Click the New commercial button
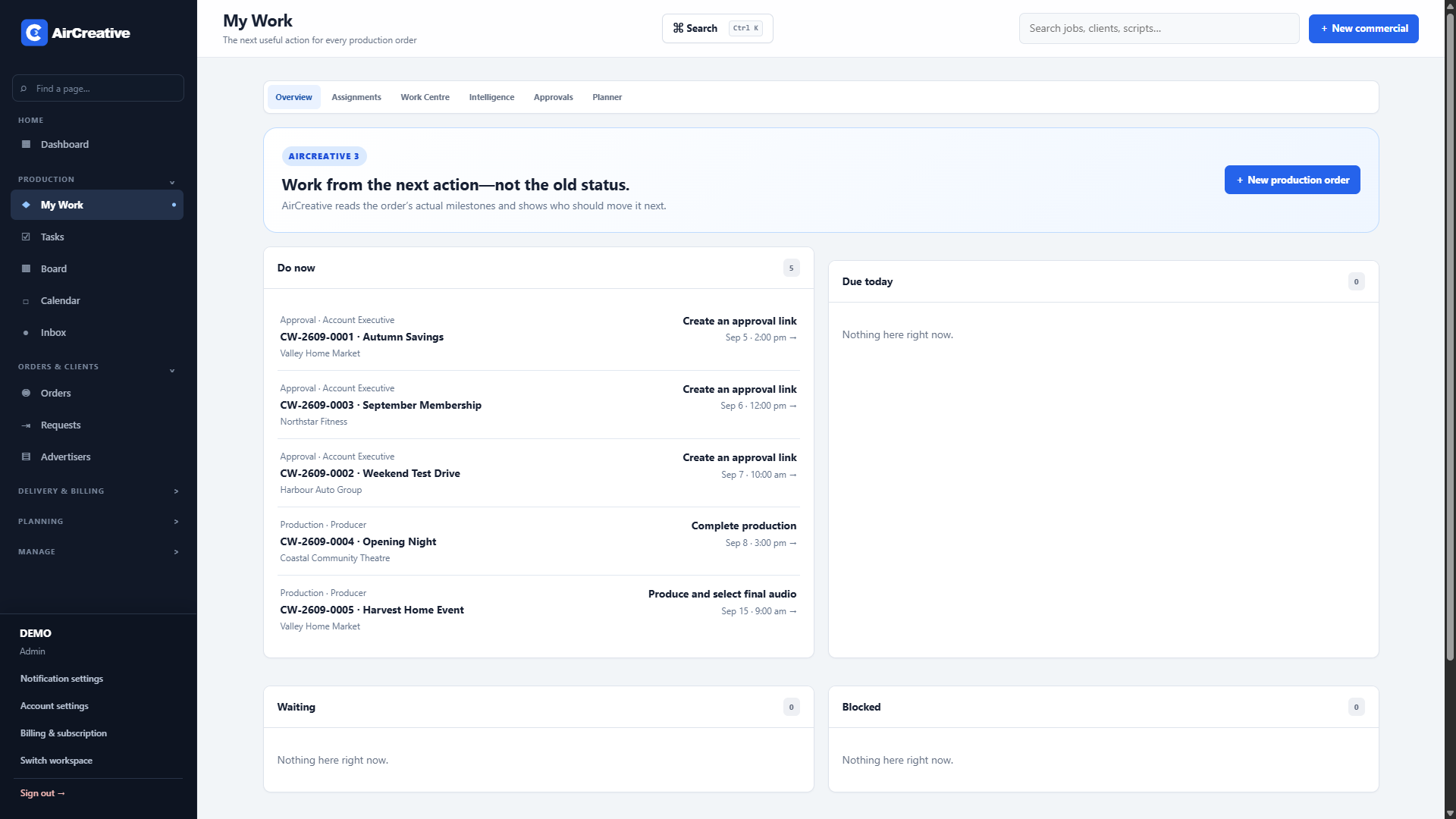The image size is (1456, 819). coord(1363,29)
